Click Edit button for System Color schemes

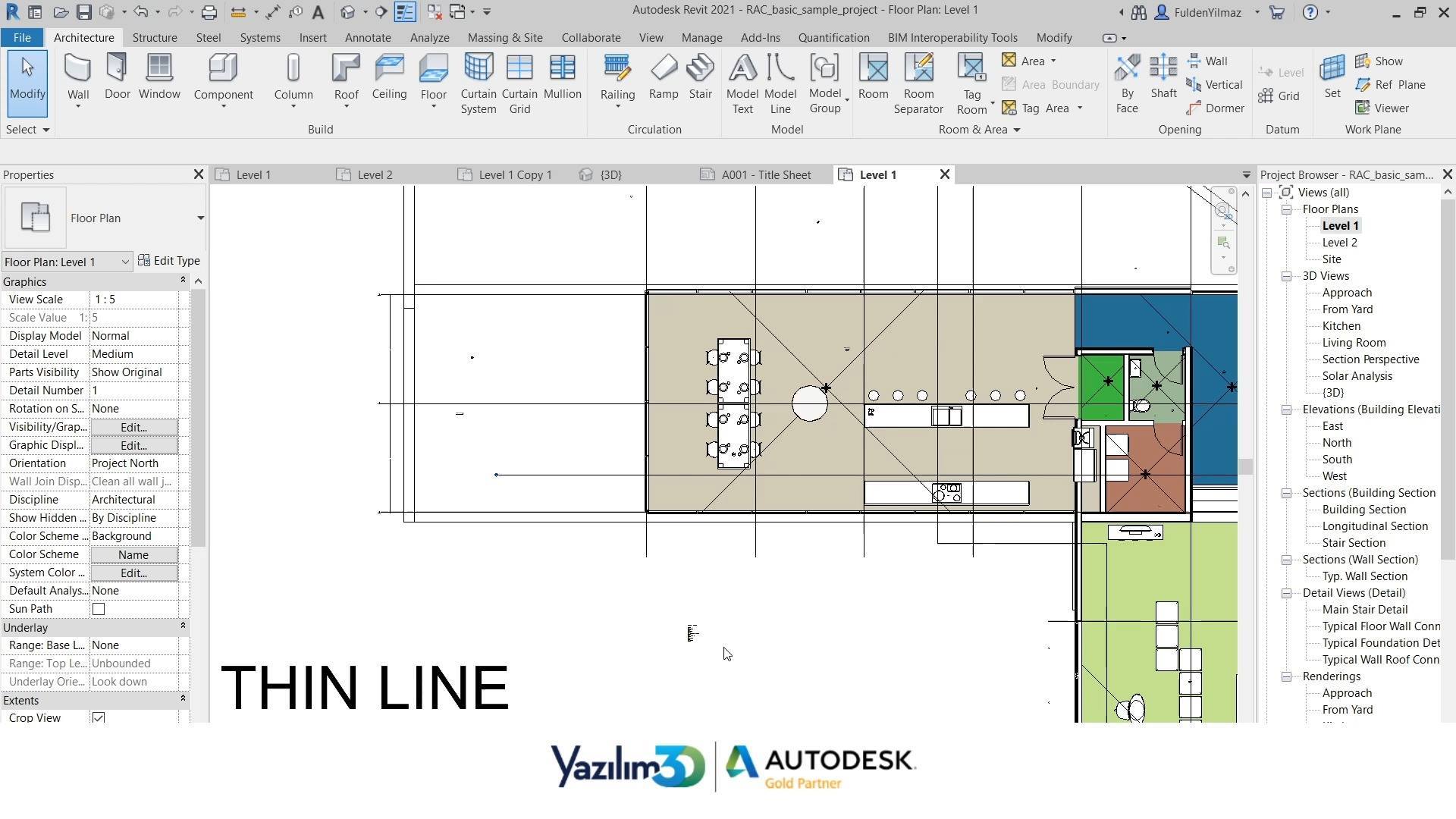(134, 573)
